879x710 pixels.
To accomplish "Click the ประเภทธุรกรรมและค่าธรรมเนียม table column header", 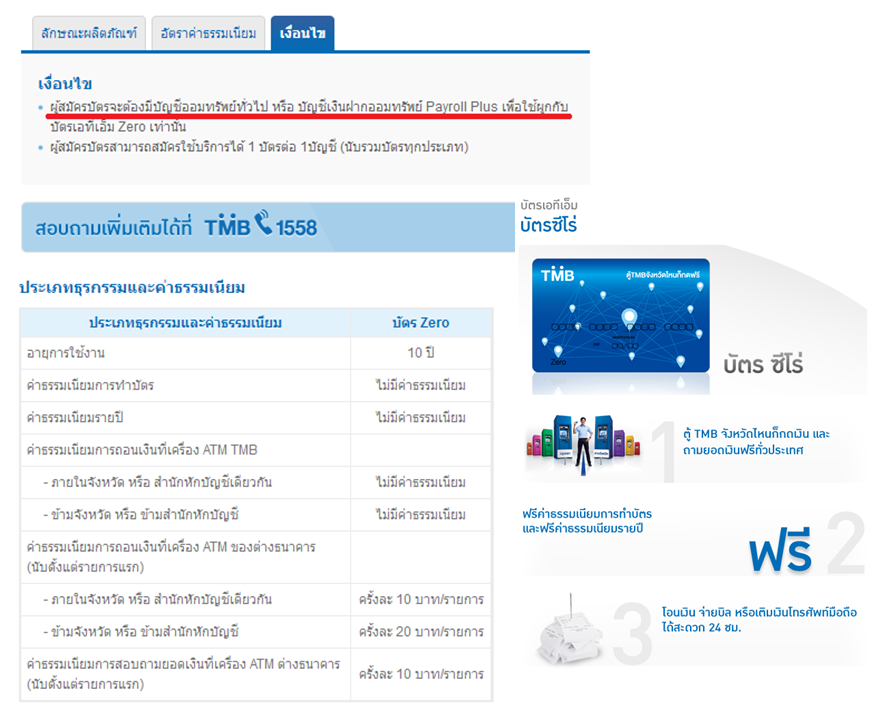I will point(186,323).
